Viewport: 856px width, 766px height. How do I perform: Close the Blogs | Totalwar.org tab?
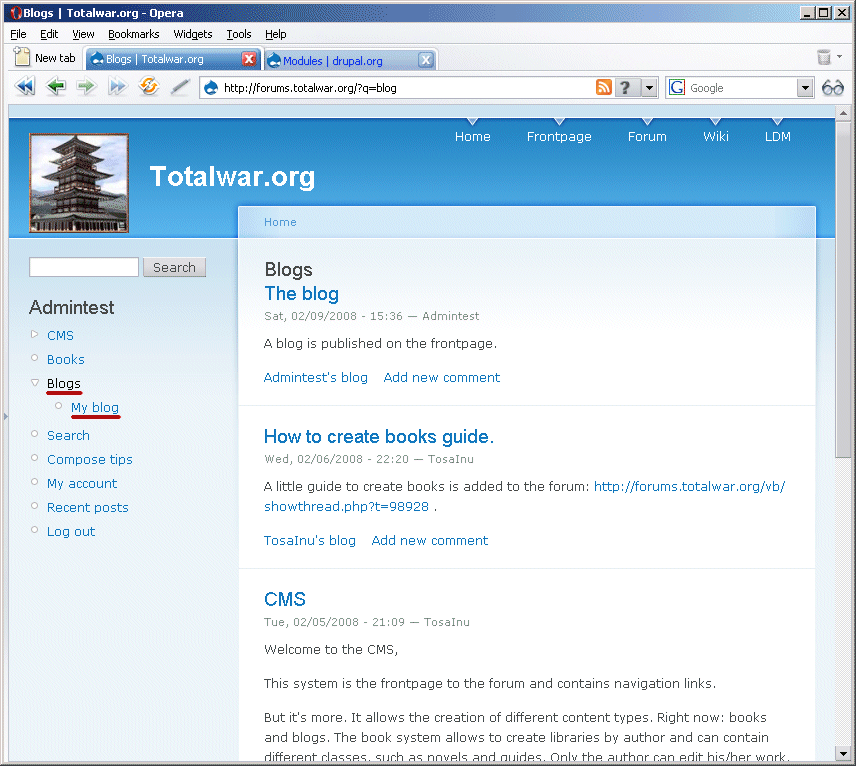(x=249, y=59)
